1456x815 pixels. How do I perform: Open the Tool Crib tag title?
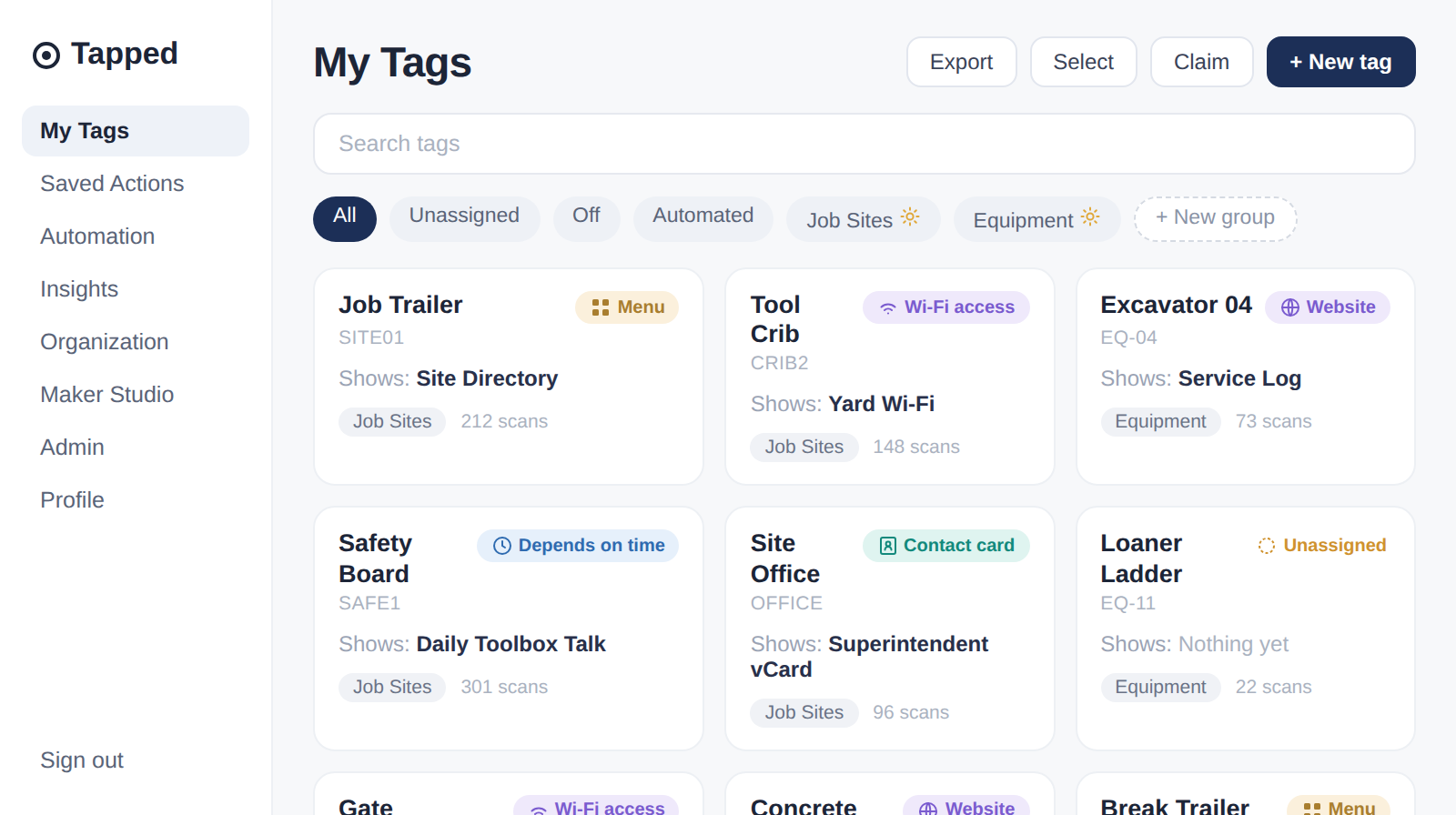[775, 319]
